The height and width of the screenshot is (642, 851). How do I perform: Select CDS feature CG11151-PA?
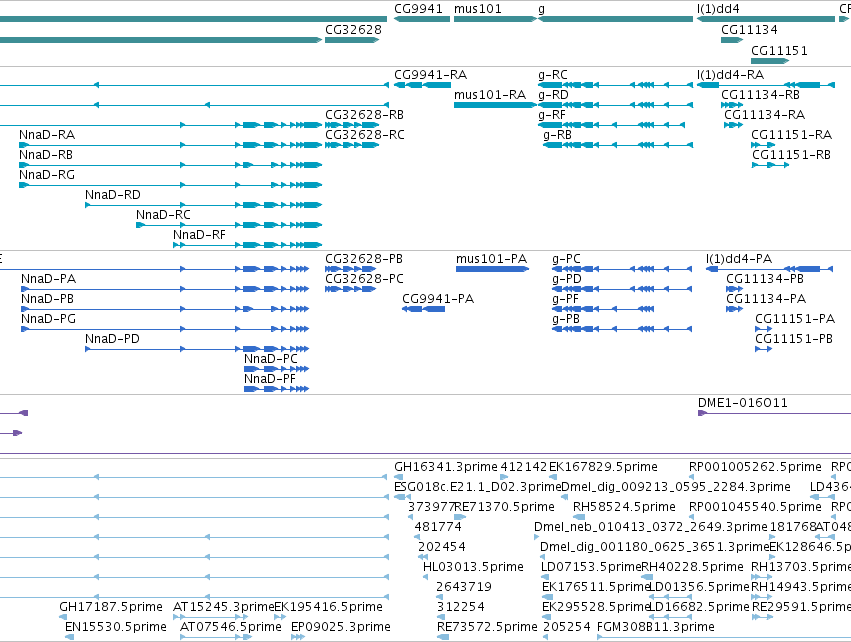(x=795, y=319)
